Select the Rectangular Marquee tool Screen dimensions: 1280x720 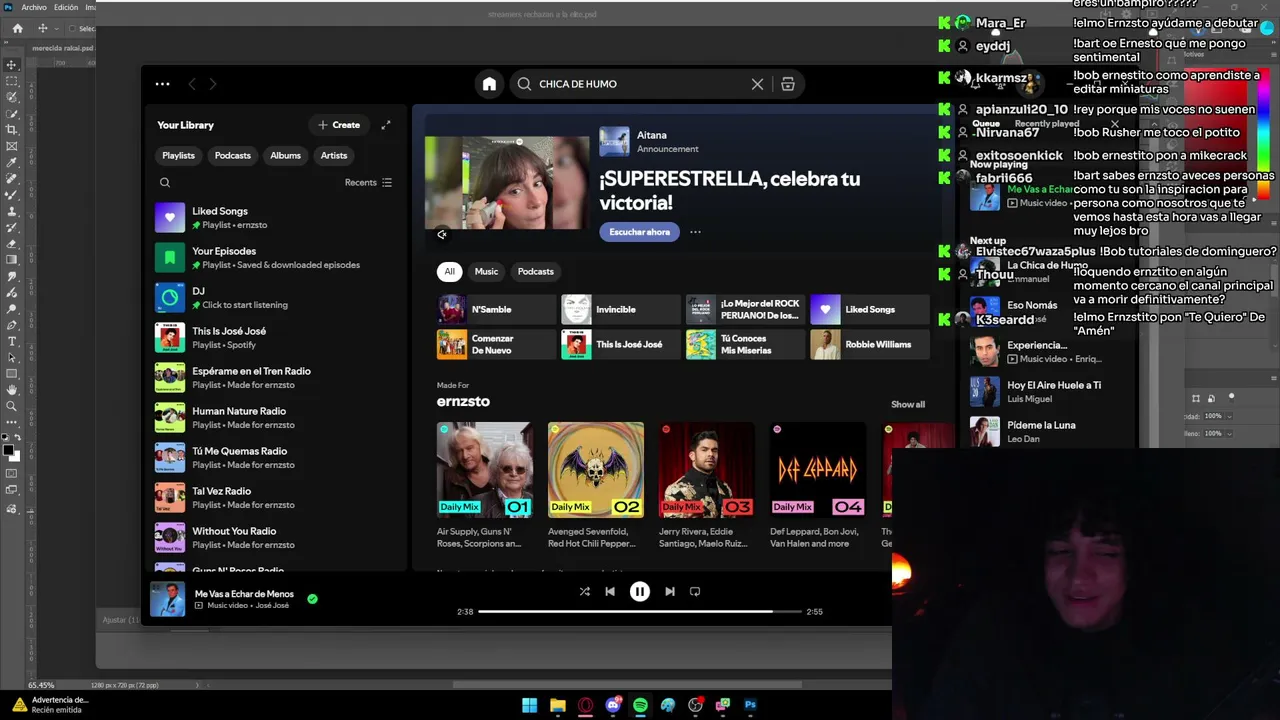click(12, 81)
